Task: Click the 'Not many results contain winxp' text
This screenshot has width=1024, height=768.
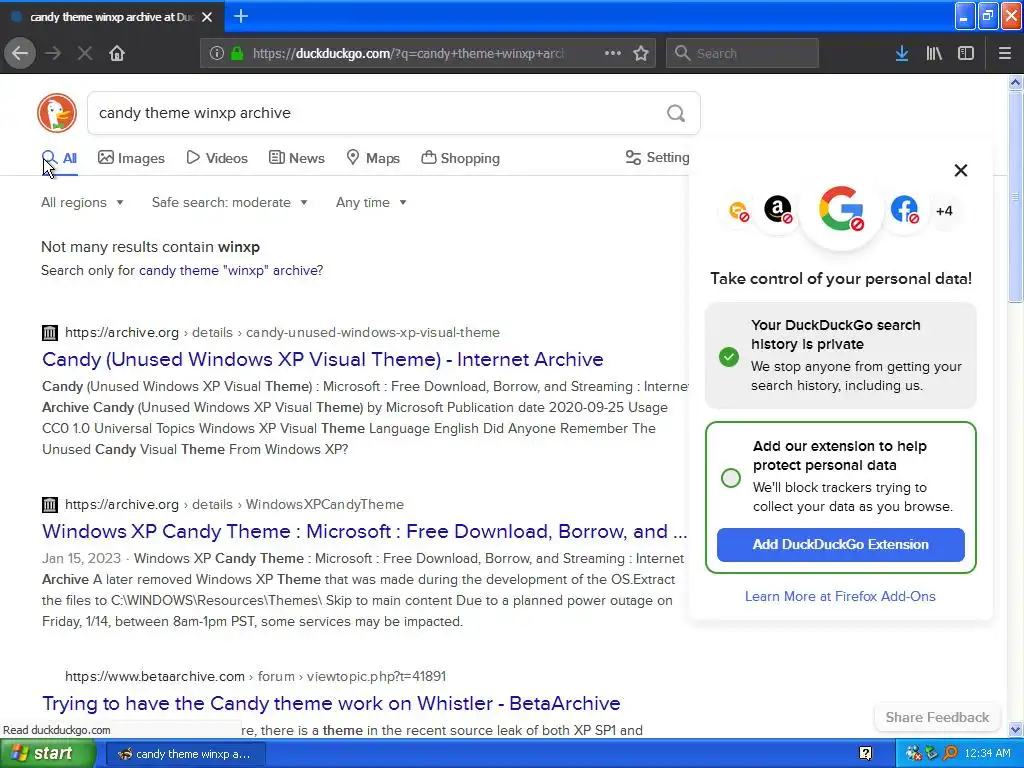Action: [x=150, y=247]
